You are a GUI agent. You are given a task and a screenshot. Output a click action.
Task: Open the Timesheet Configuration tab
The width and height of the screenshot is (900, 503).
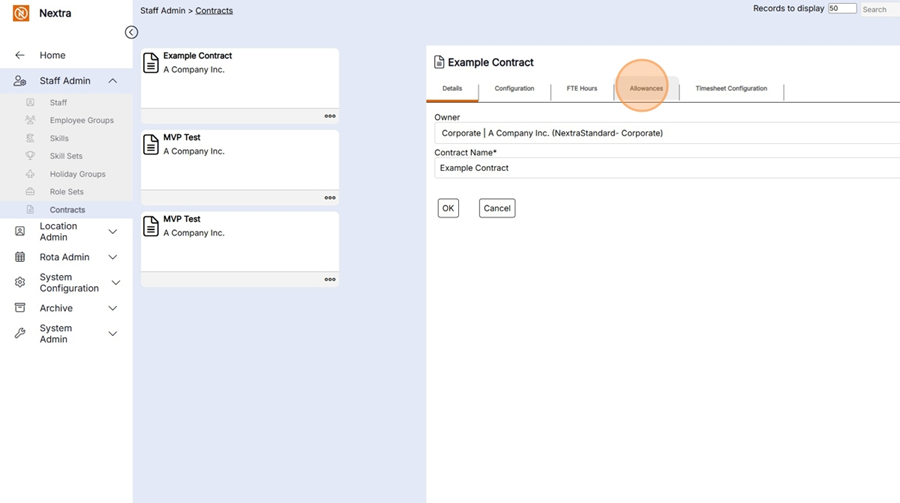pyautogui.click(x=731, y=88)
